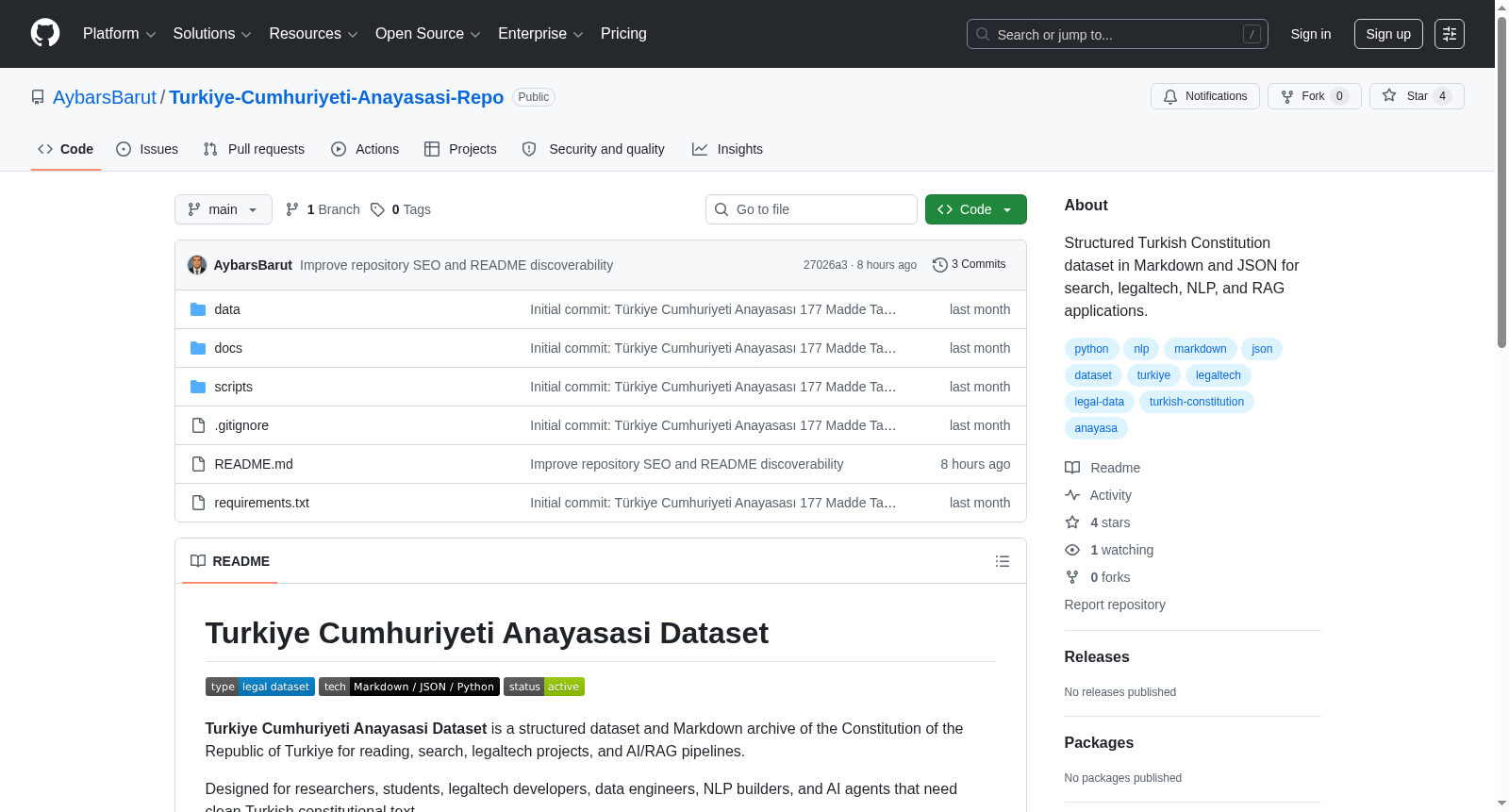Star this repository

(1417, 96)
